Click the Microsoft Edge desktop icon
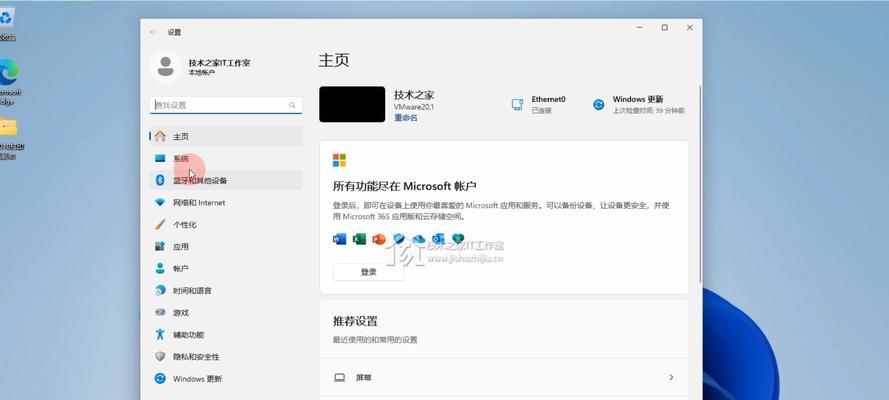Screen dimensions: 889x400 8,73
